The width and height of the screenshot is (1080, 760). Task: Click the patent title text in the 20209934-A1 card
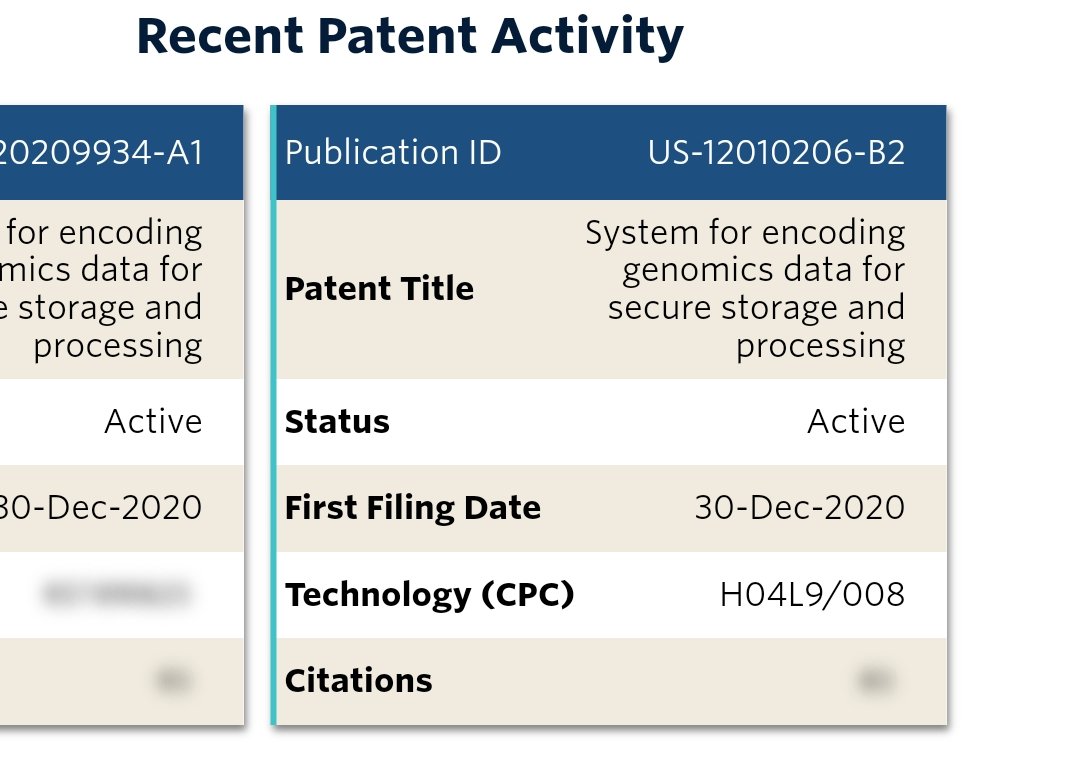tap(110, 289)
